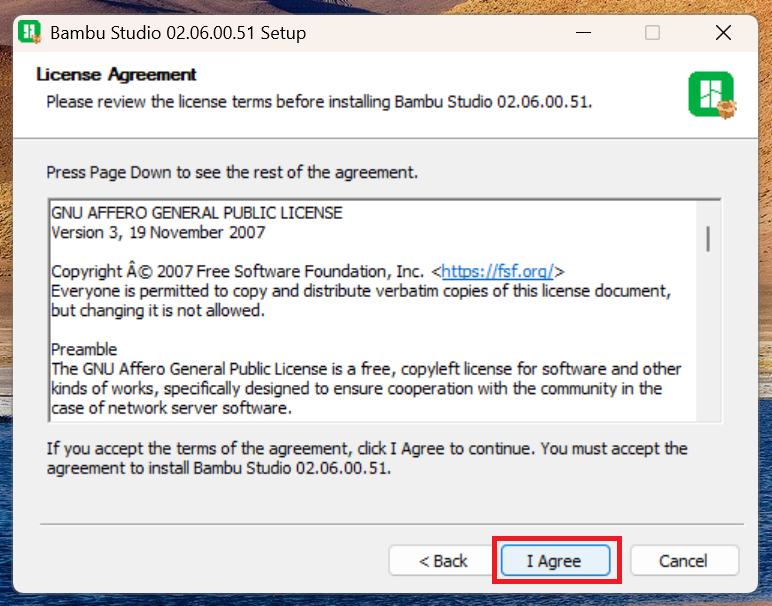The image size is (772, 606).
Task: Click the scrollbar track below the thumb
Action: [x=707, y=340]
